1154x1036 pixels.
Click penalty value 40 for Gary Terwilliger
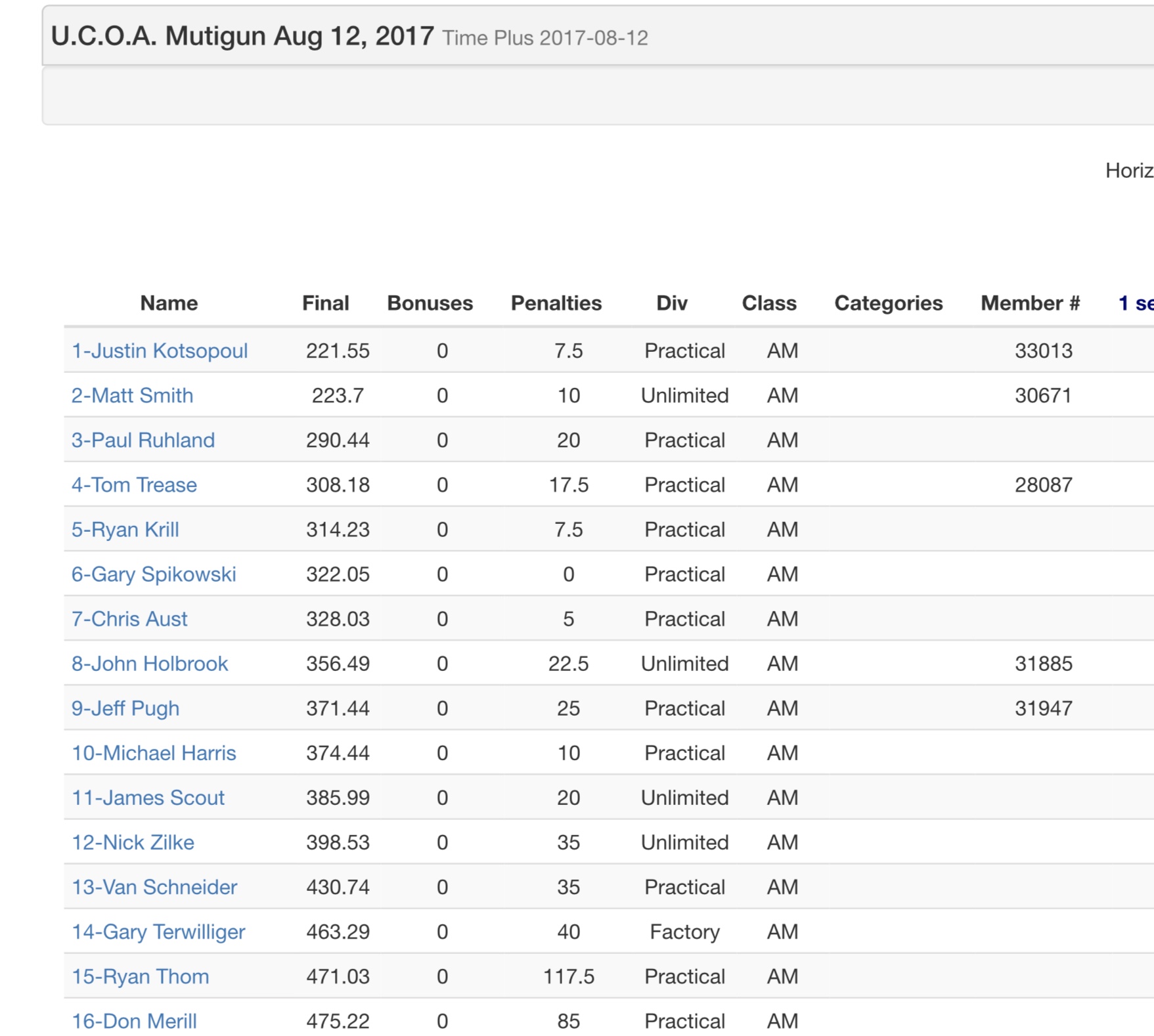pos(568,932)
